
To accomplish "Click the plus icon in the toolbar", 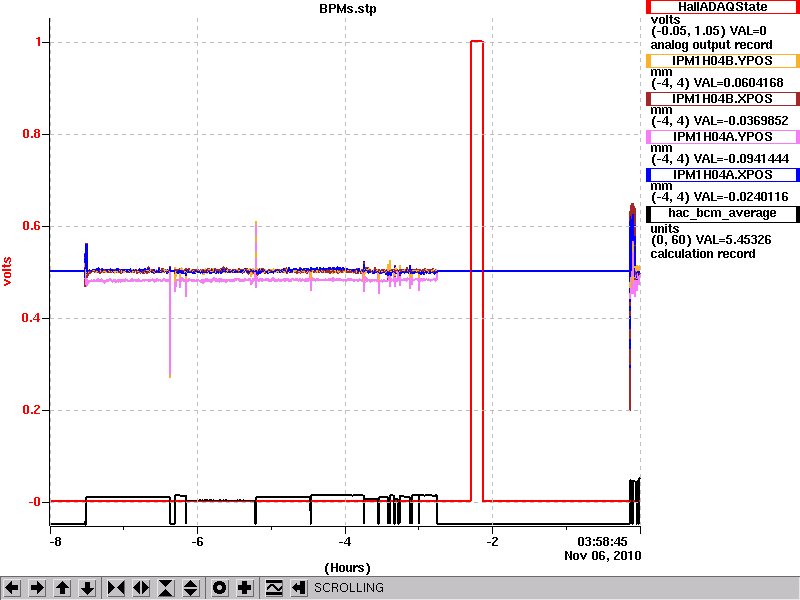I will point(244,588).
